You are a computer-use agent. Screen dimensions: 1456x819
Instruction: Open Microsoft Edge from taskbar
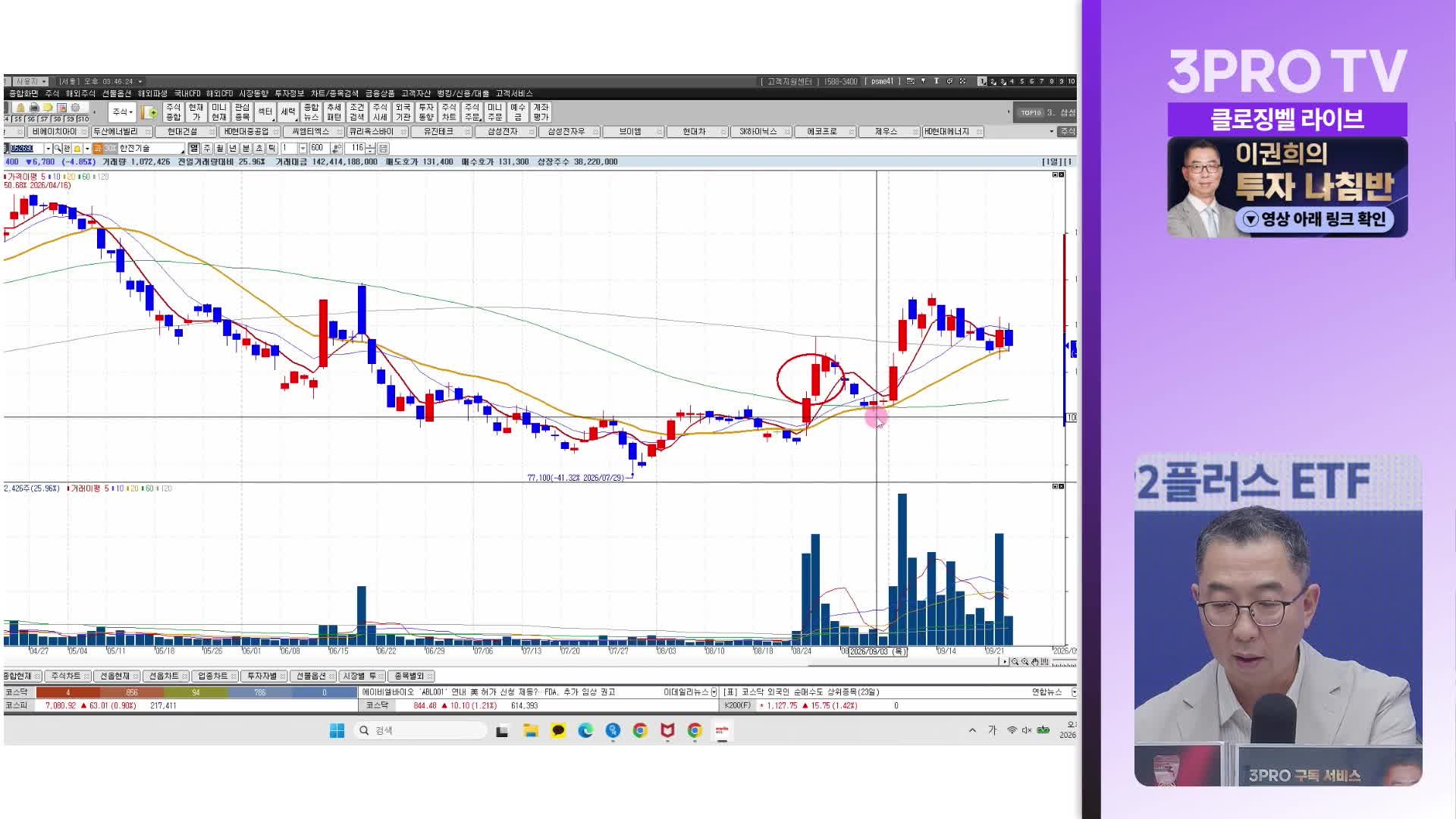585,730
